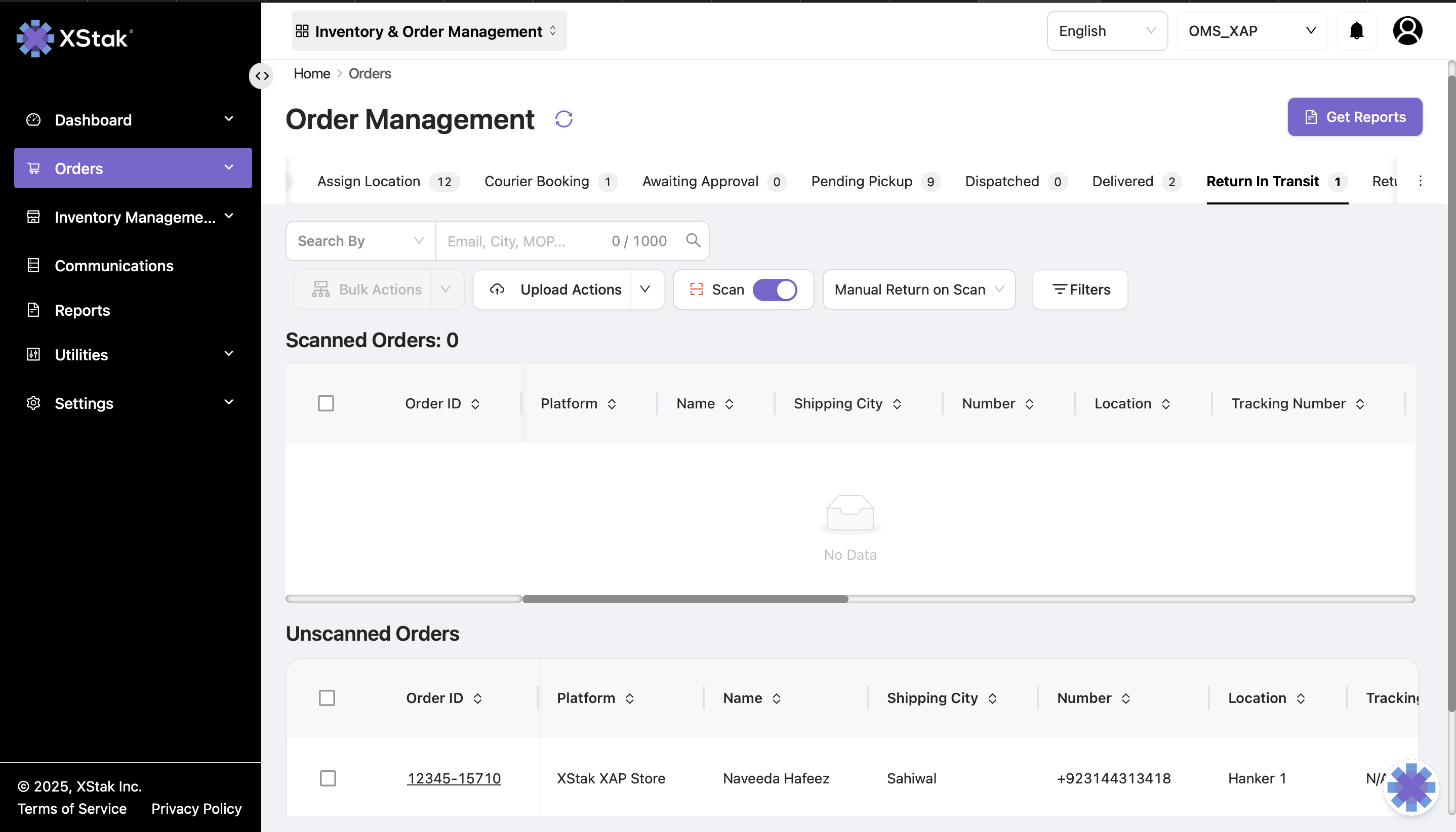Screen dimensions: 1456x832
Task: Sort by Order ID in Scanned Orders
Action: [442, 403]
